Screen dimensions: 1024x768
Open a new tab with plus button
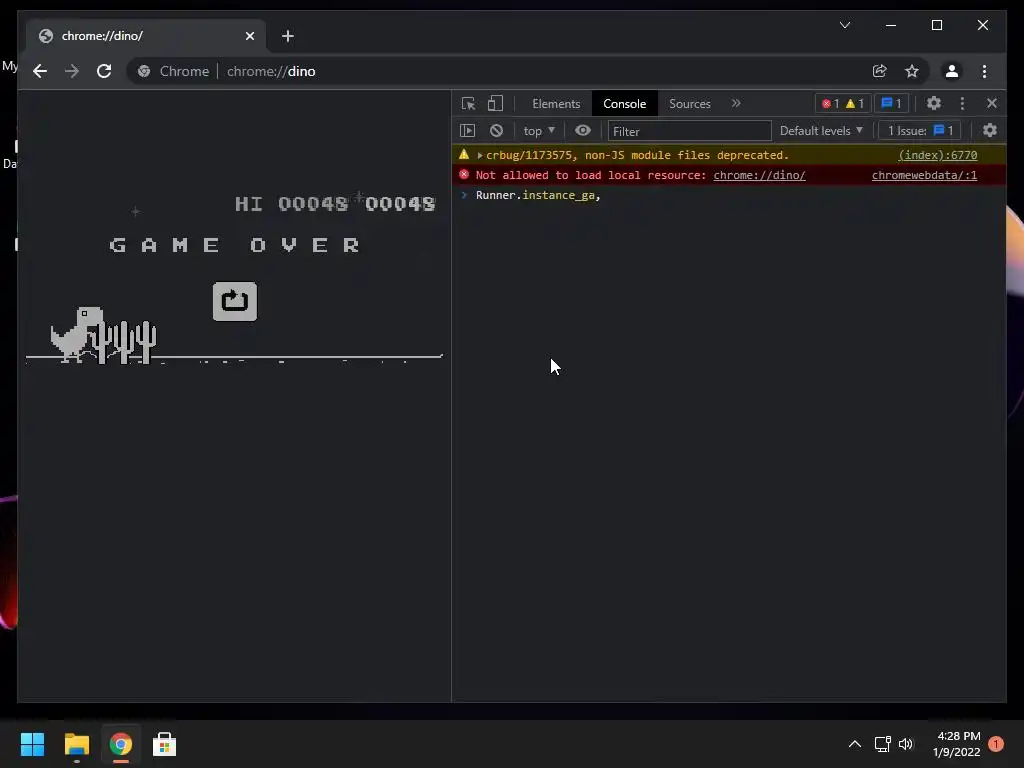287,36
